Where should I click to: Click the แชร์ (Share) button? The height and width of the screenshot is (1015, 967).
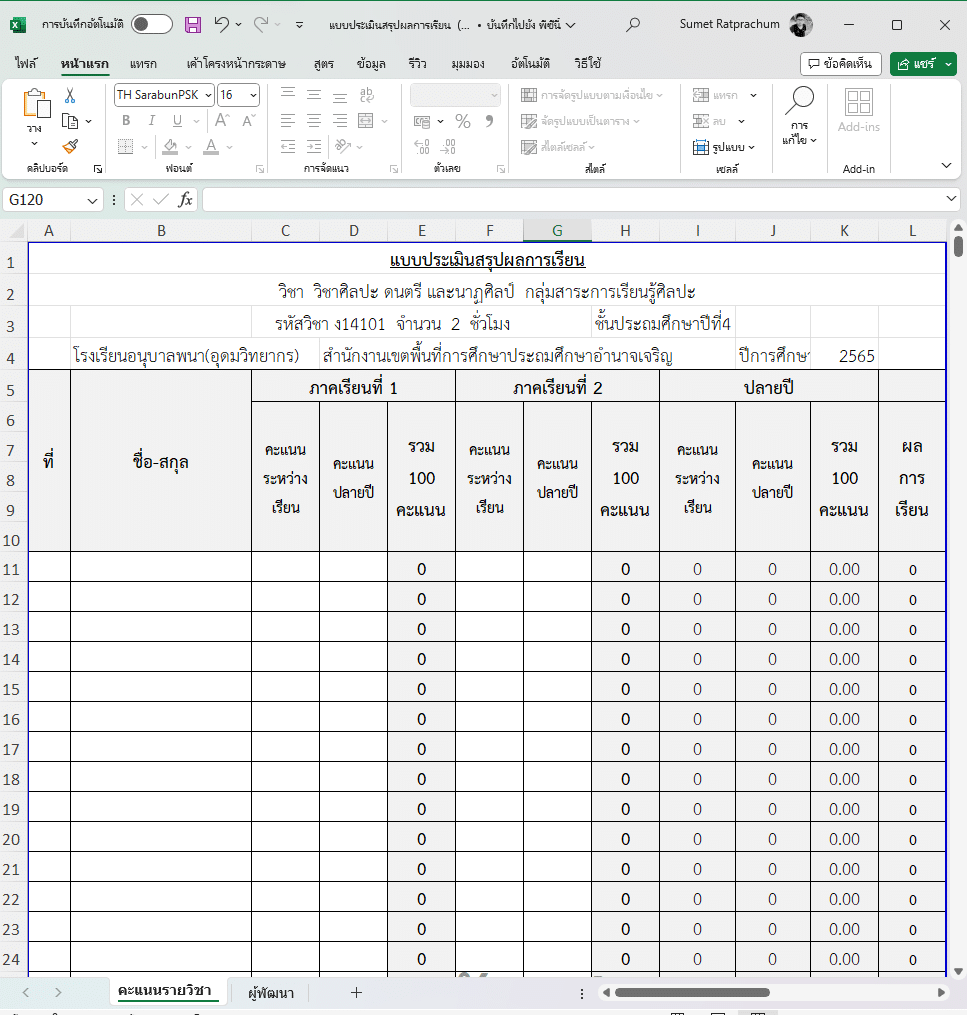[x=923, y=63]
